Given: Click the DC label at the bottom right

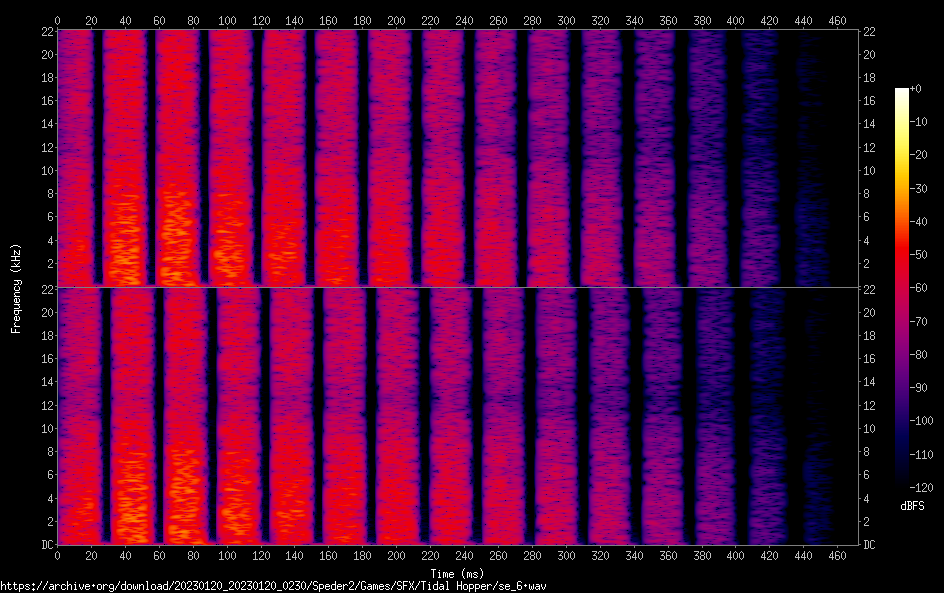Looking at the screenshot, I should pos(870,545).
